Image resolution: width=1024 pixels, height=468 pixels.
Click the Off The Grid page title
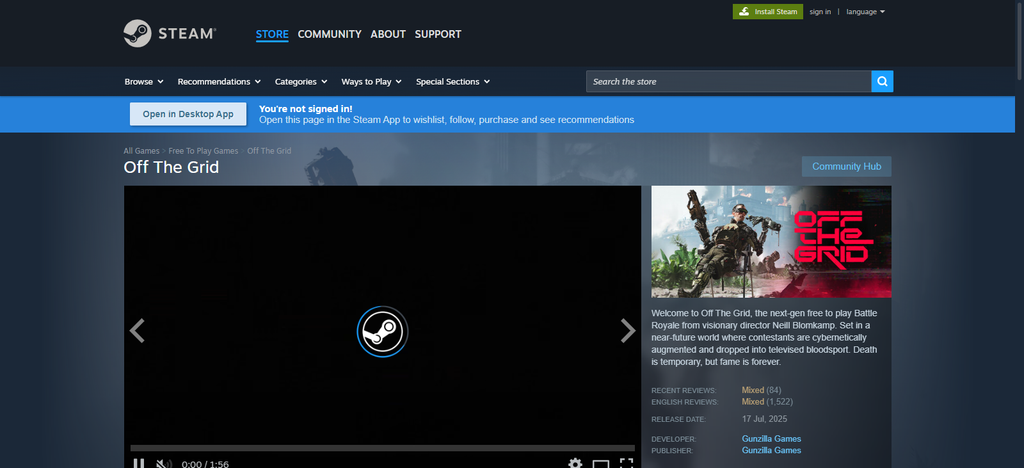171,167
